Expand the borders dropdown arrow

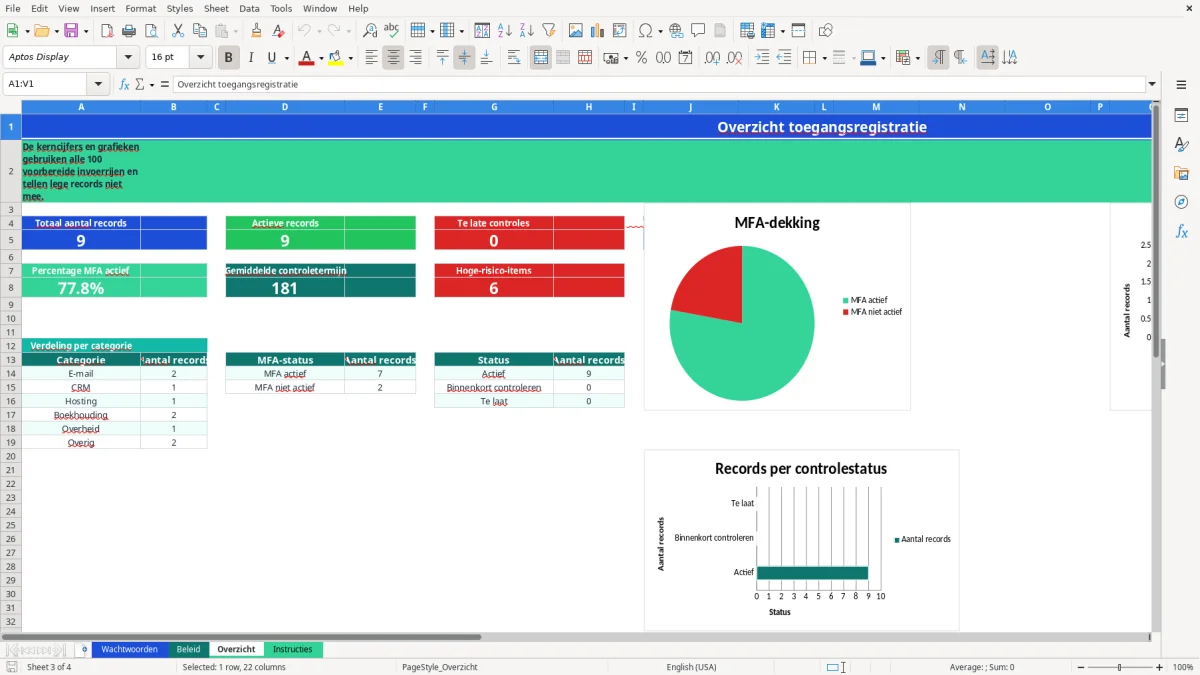coord(825,58)
